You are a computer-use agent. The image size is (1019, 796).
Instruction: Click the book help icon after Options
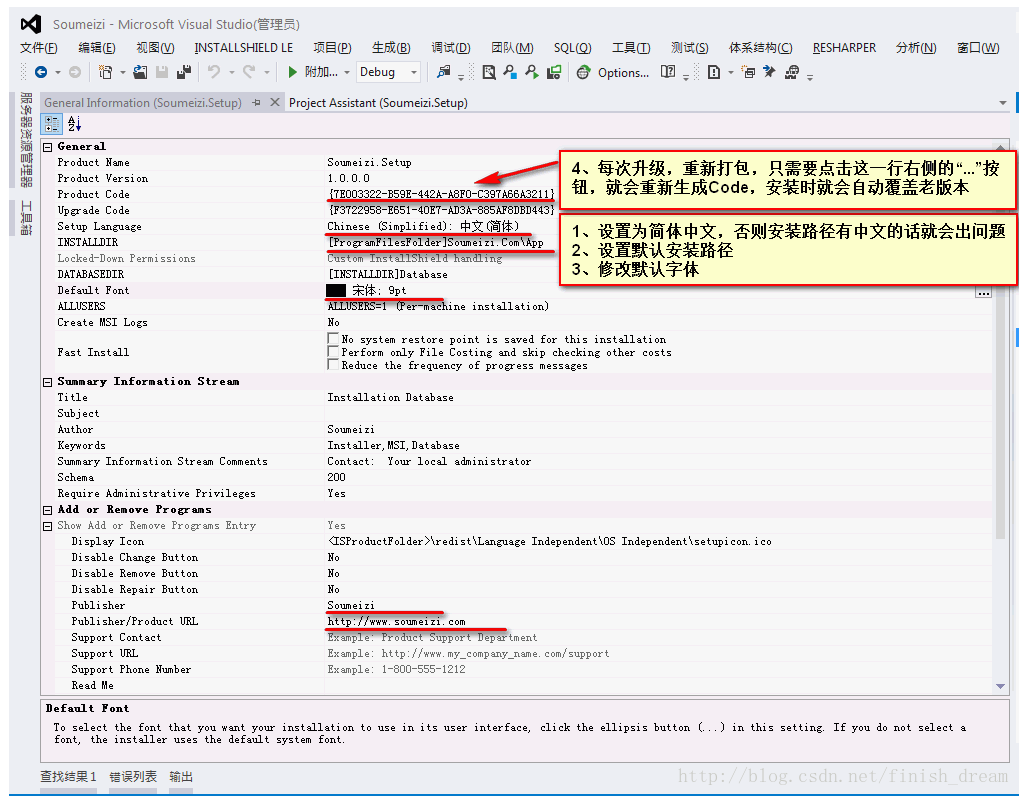coord(668,72)
